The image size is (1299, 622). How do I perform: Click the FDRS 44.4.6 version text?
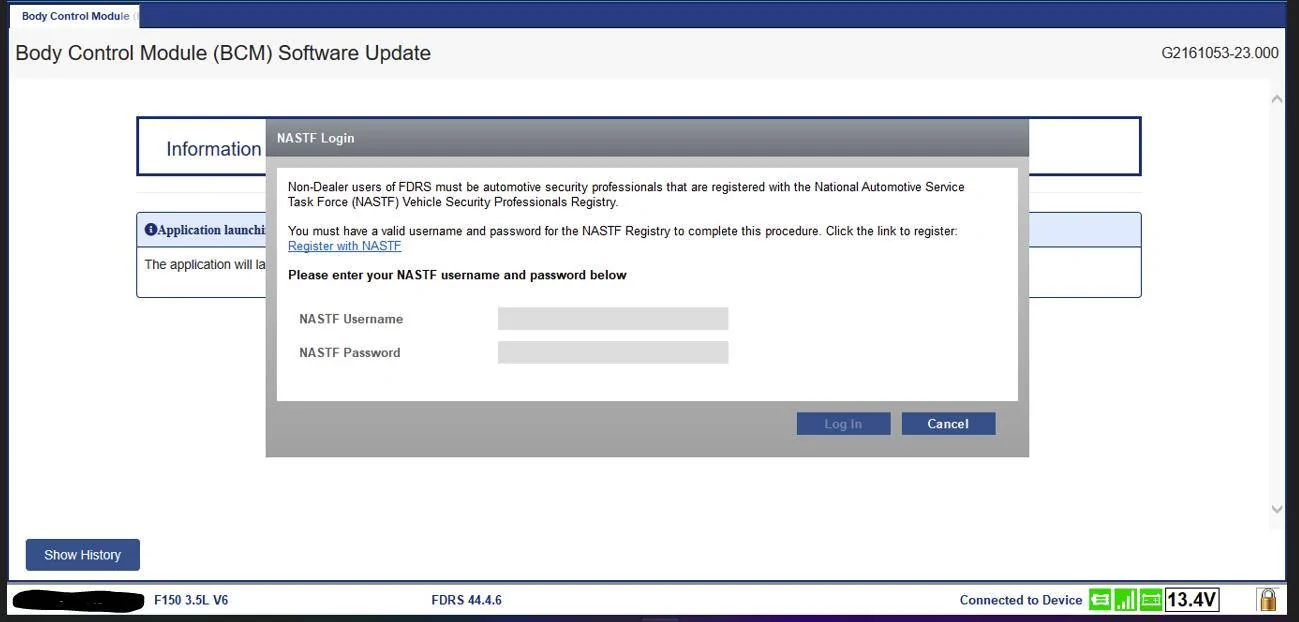pos(466,600)
